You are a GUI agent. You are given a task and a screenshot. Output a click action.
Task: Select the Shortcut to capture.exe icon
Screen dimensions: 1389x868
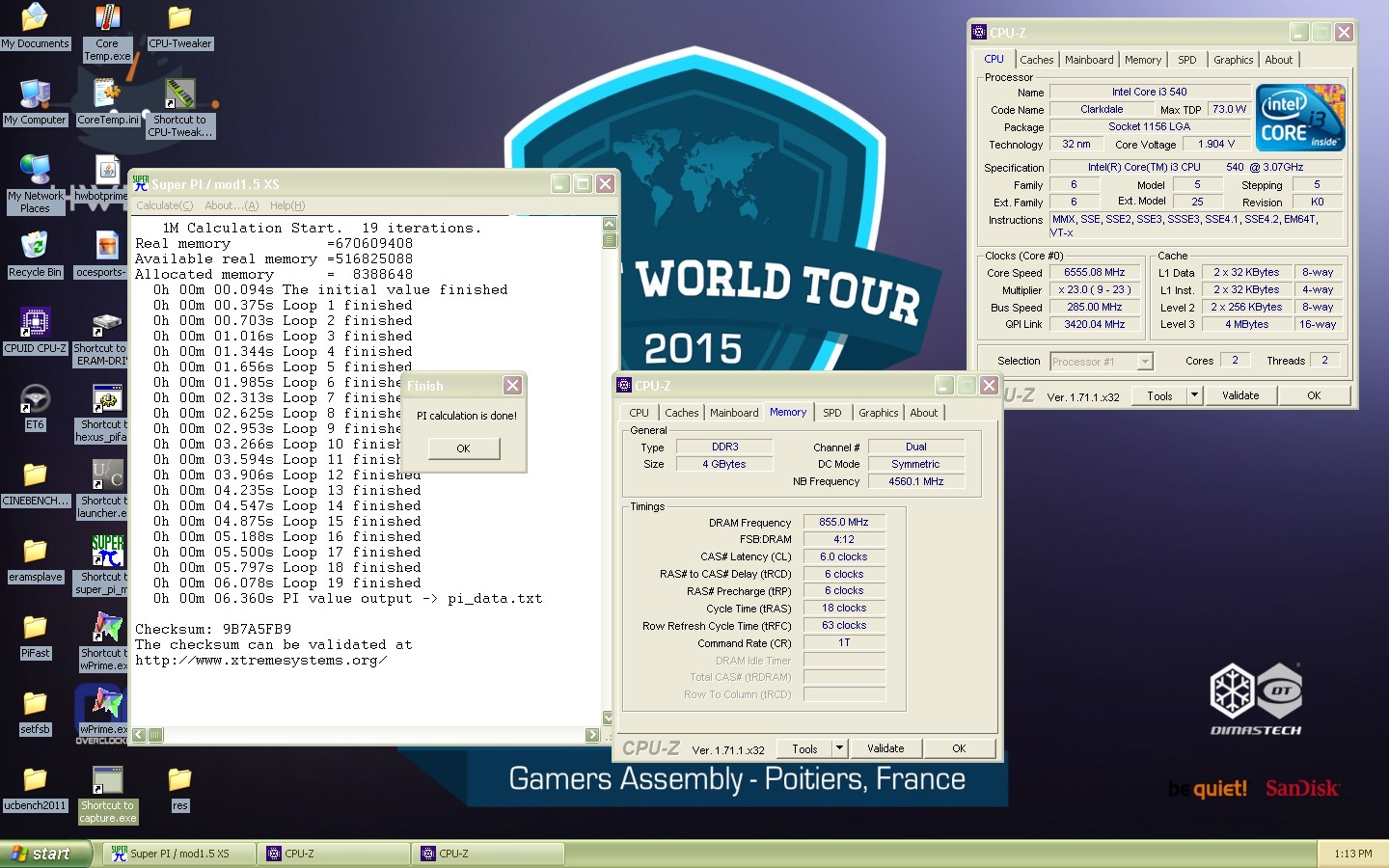click(x=107, y=795)
